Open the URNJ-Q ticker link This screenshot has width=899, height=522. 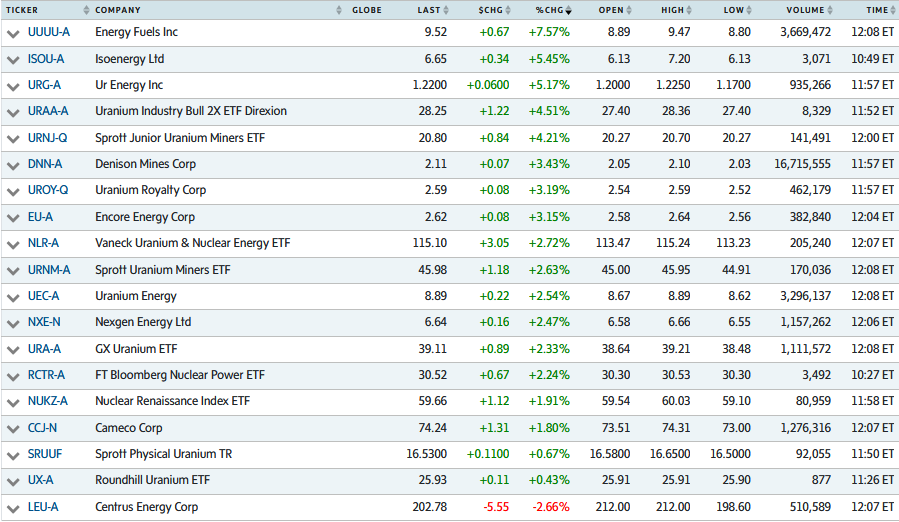tap(48, 138)
